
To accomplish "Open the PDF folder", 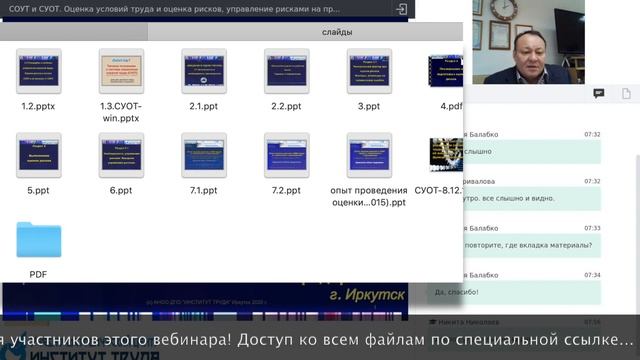I will tap(39, 240).
